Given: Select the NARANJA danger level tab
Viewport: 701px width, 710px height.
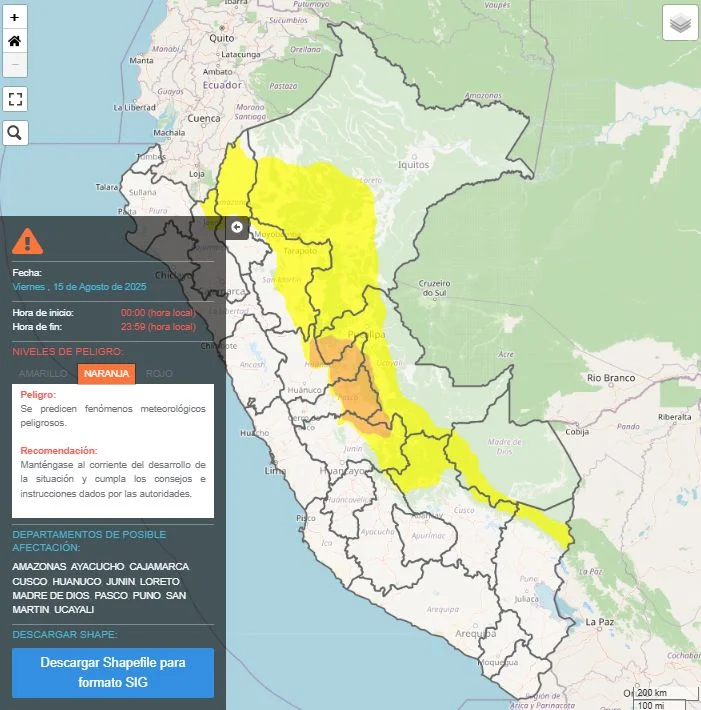Looking at the screenshot, I should [x=106, y=374].
